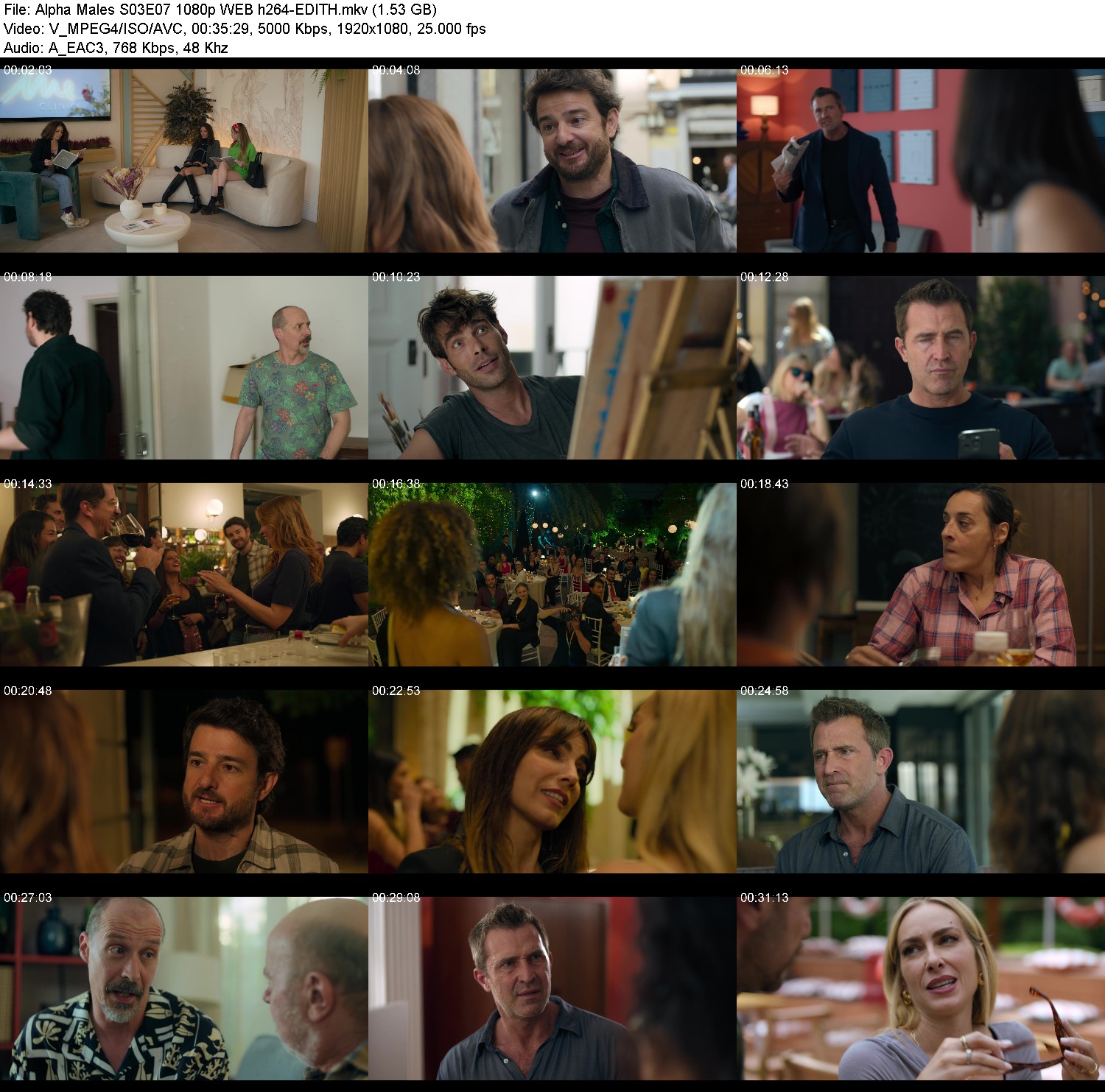View the night garden party frame 00:16:38

(x=552, y=574)
